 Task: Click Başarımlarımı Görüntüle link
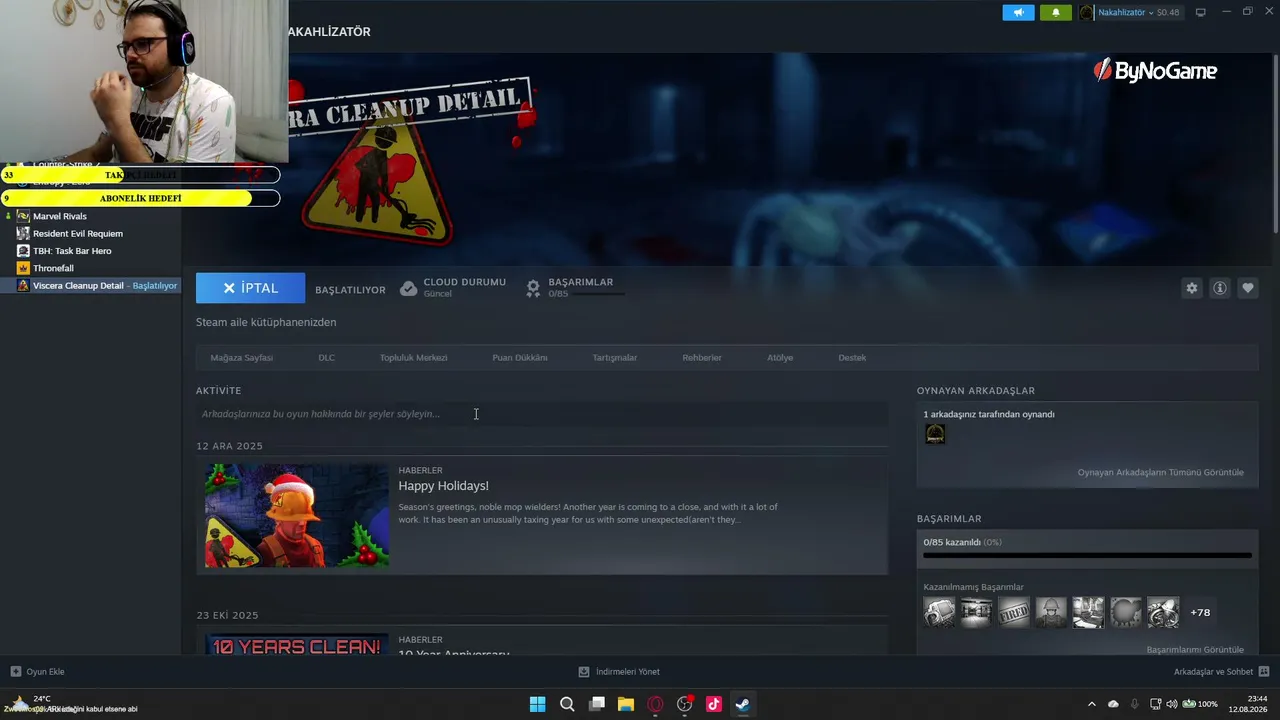[1195, 650]
